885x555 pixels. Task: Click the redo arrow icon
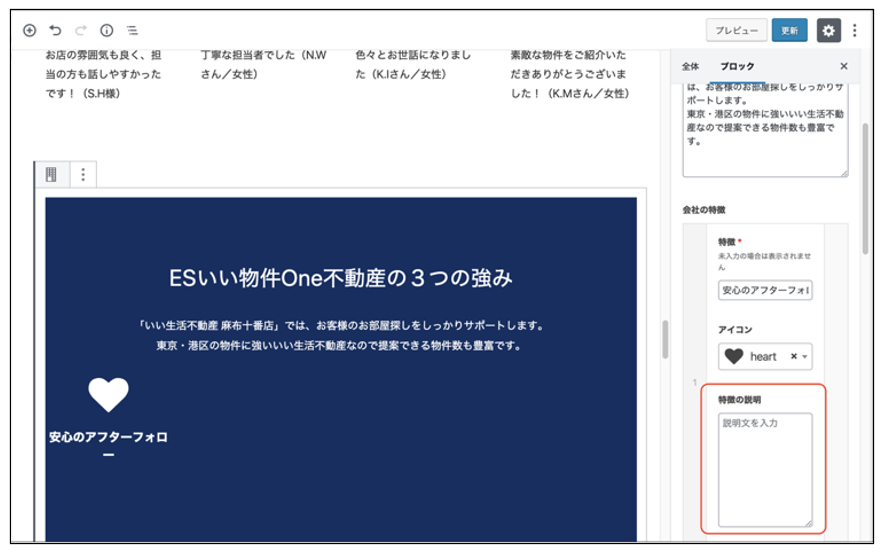pos(81,31)
